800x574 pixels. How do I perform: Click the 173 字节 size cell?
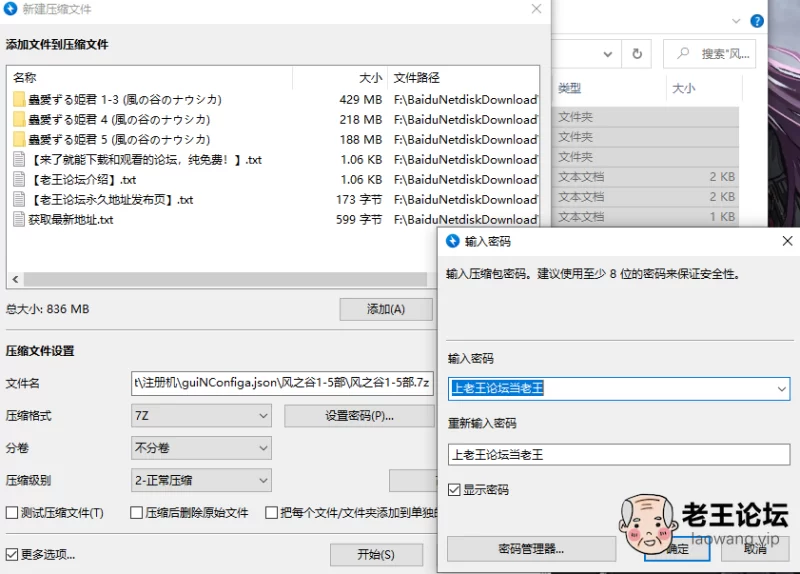359,199
